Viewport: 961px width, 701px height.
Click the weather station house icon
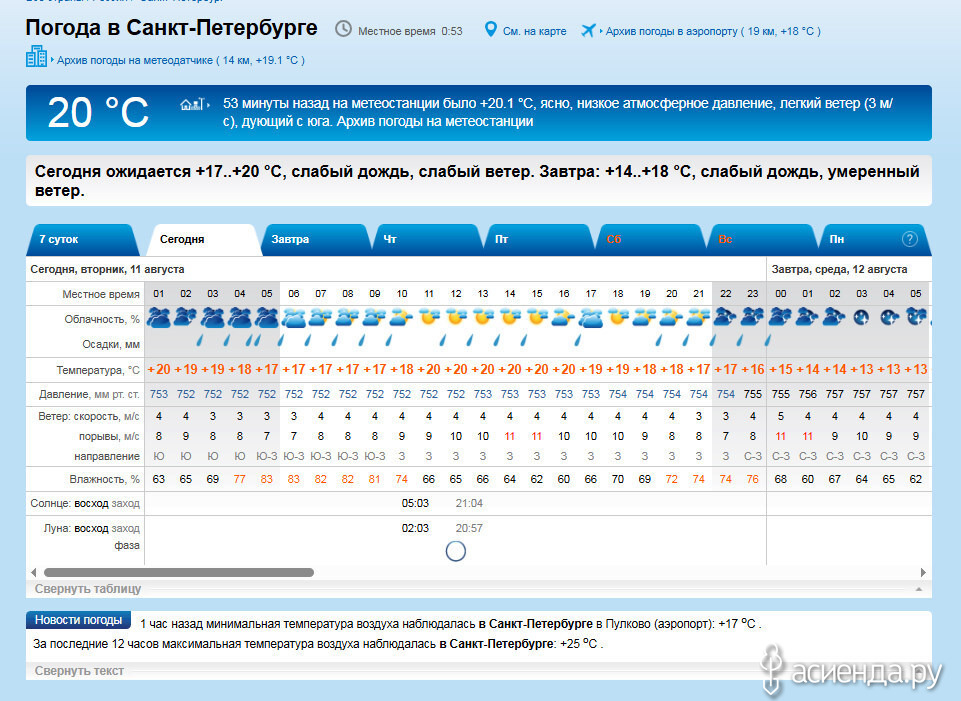point(192,104)
